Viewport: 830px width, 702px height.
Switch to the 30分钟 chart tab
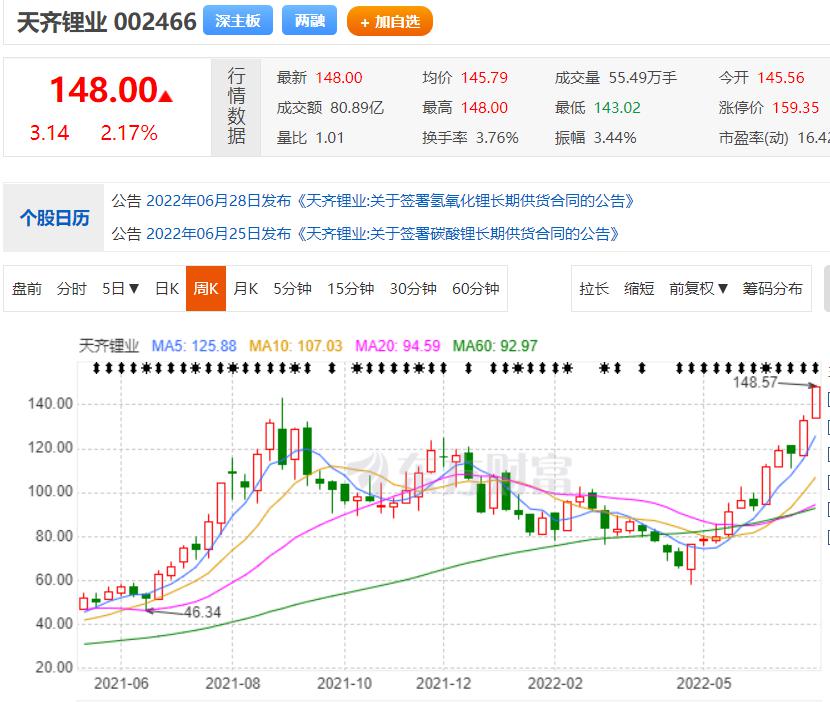[x=413, y=289]
